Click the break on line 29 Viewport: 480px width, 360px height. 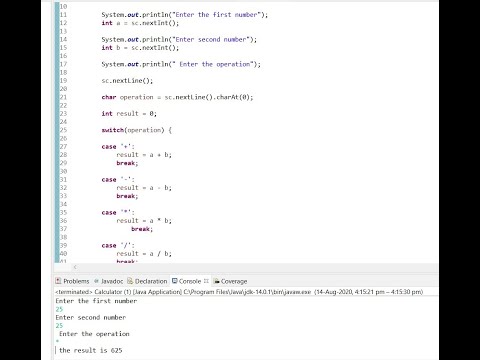(x=127, y=163)
